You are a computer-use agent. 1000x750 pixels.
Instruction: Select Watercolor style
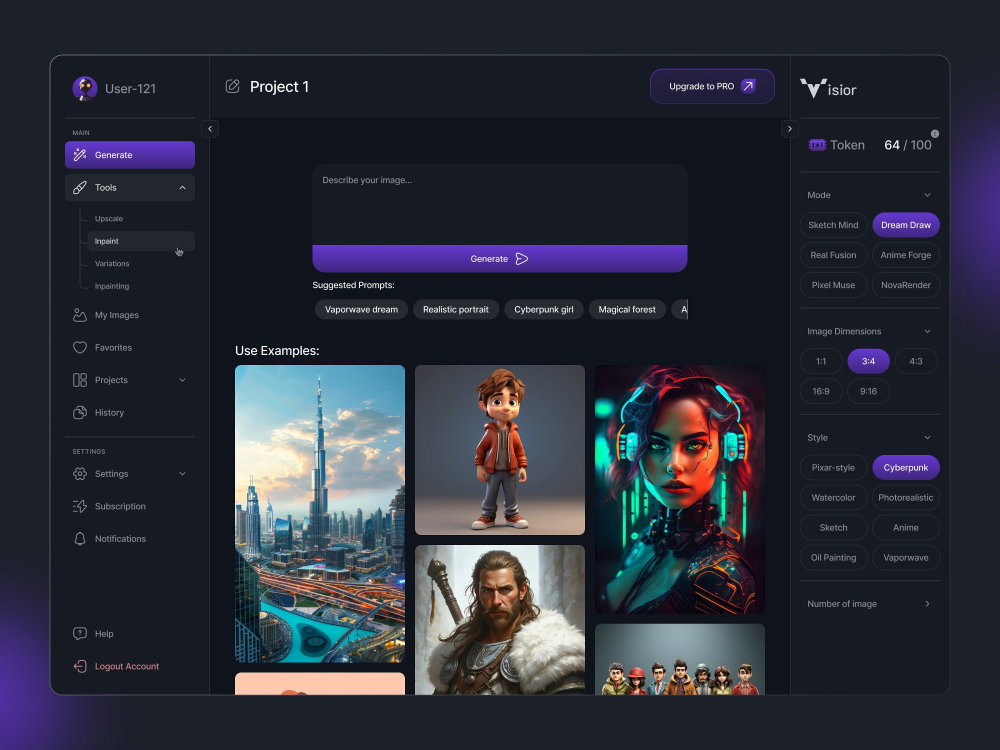tap(833, 497)
